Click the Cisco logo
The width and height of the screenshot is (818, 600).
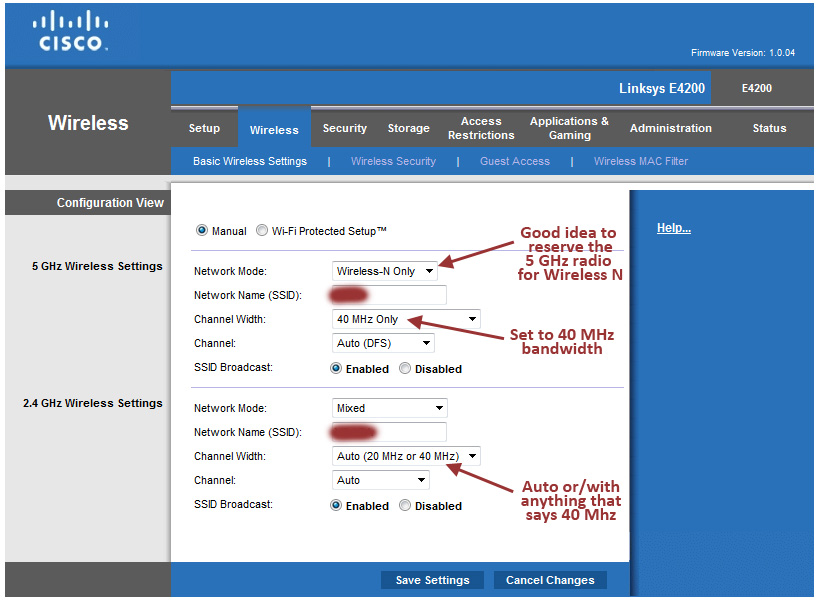coord(70,32)
